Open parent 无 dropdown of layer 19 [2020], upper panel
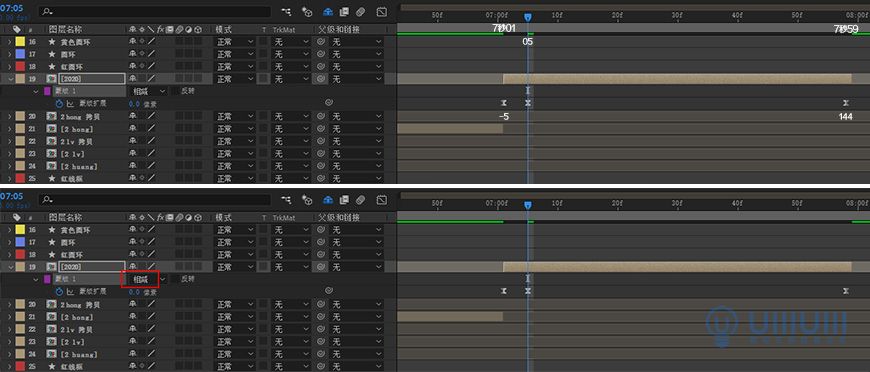Image resolution: width=870 pixels, height=372 pixels. click(x=357, y=79)
